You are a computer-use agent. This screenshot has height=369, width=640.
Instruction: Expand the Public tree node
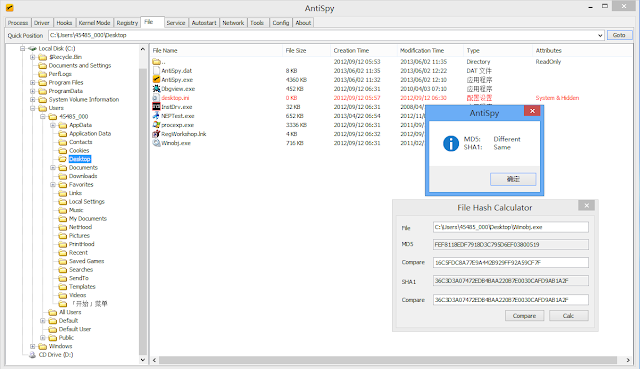pos(43,338)
